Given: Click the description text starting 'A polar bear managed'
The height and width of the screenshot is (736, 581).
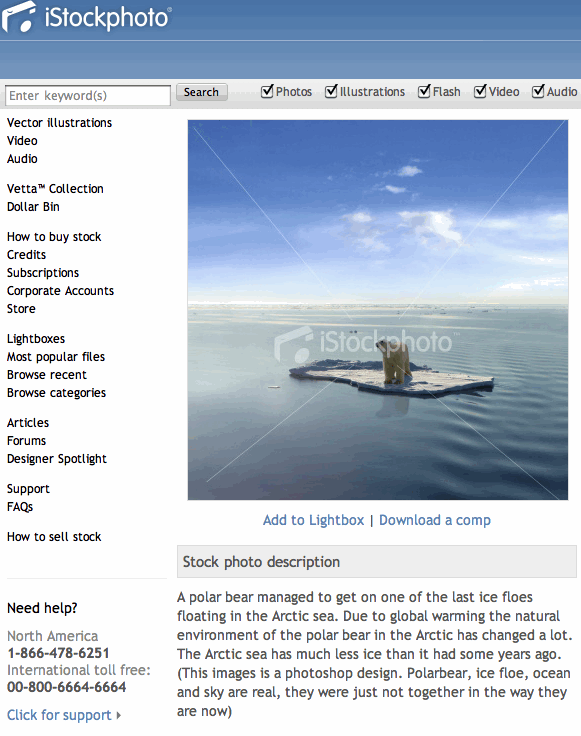Looking at the screenshot, I should point(375,654).
